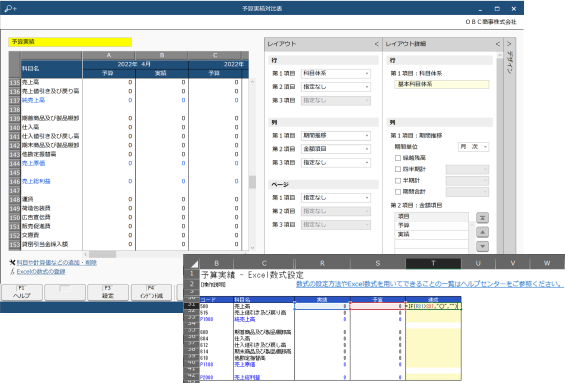Collapse the レイアウト詳細 panel with its arrow

click(497, 44)
